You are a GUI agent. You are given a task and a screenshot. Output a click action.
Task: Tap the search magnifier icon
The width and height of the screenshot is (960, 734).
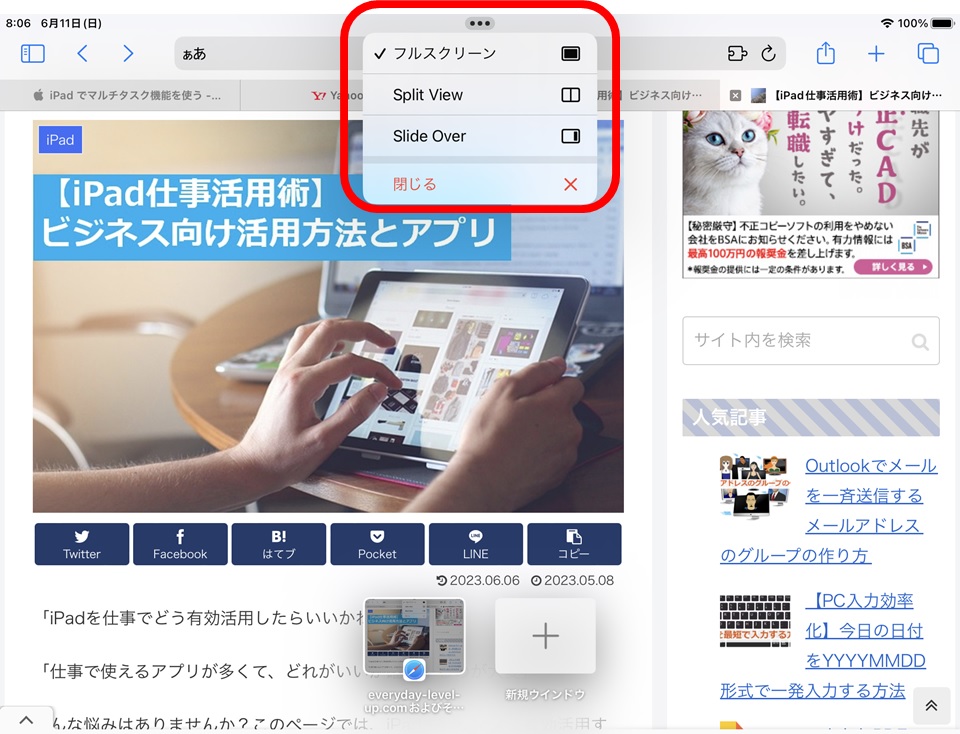point(920,342)
